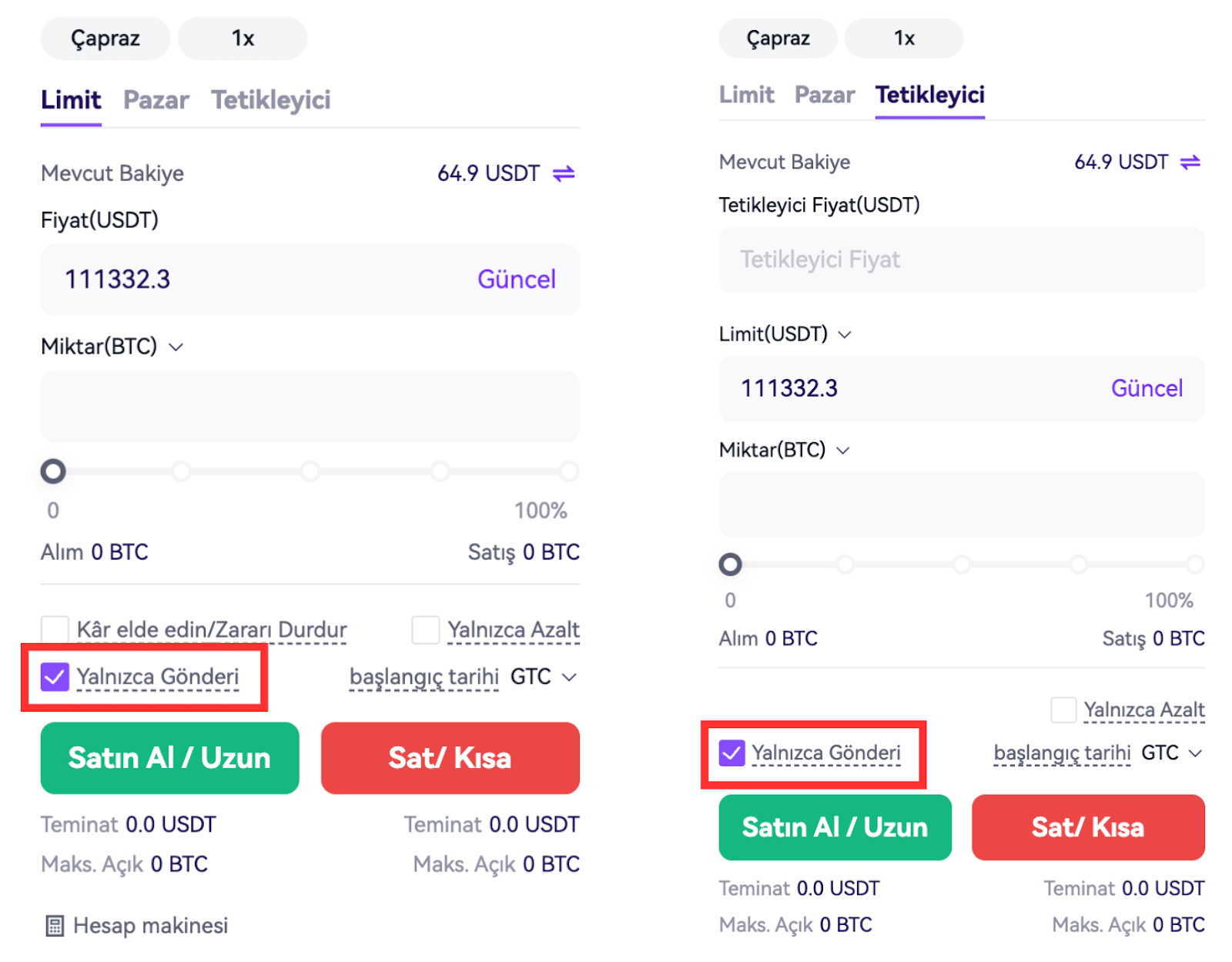Click the 100% end of left amount slider
Image resolution: width=1232 pixels, height=962 pixels.
[x=569, y=471]
